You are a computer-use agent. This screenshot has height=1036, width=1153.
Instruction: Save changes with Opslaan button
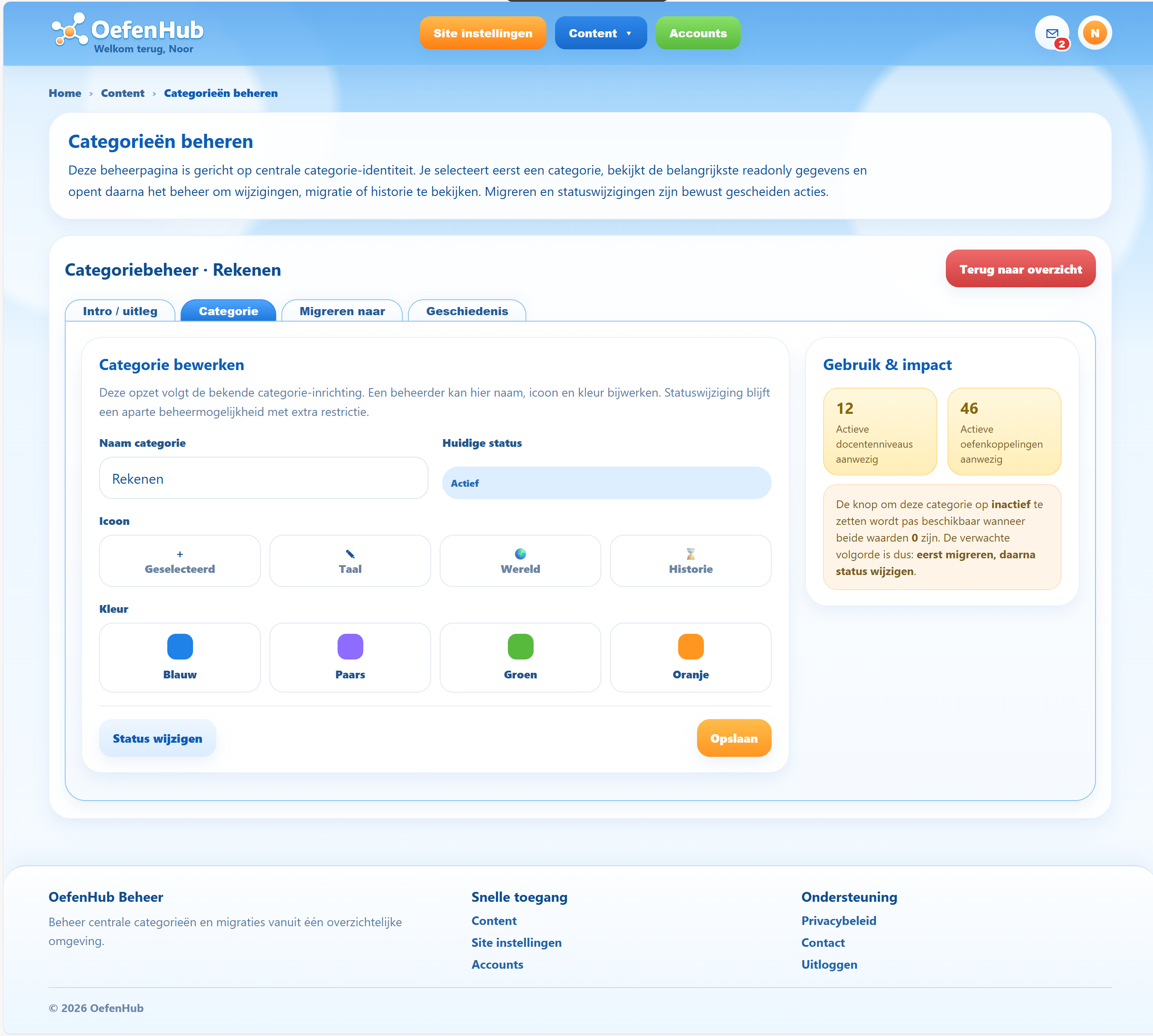click(x=734, y=738)
